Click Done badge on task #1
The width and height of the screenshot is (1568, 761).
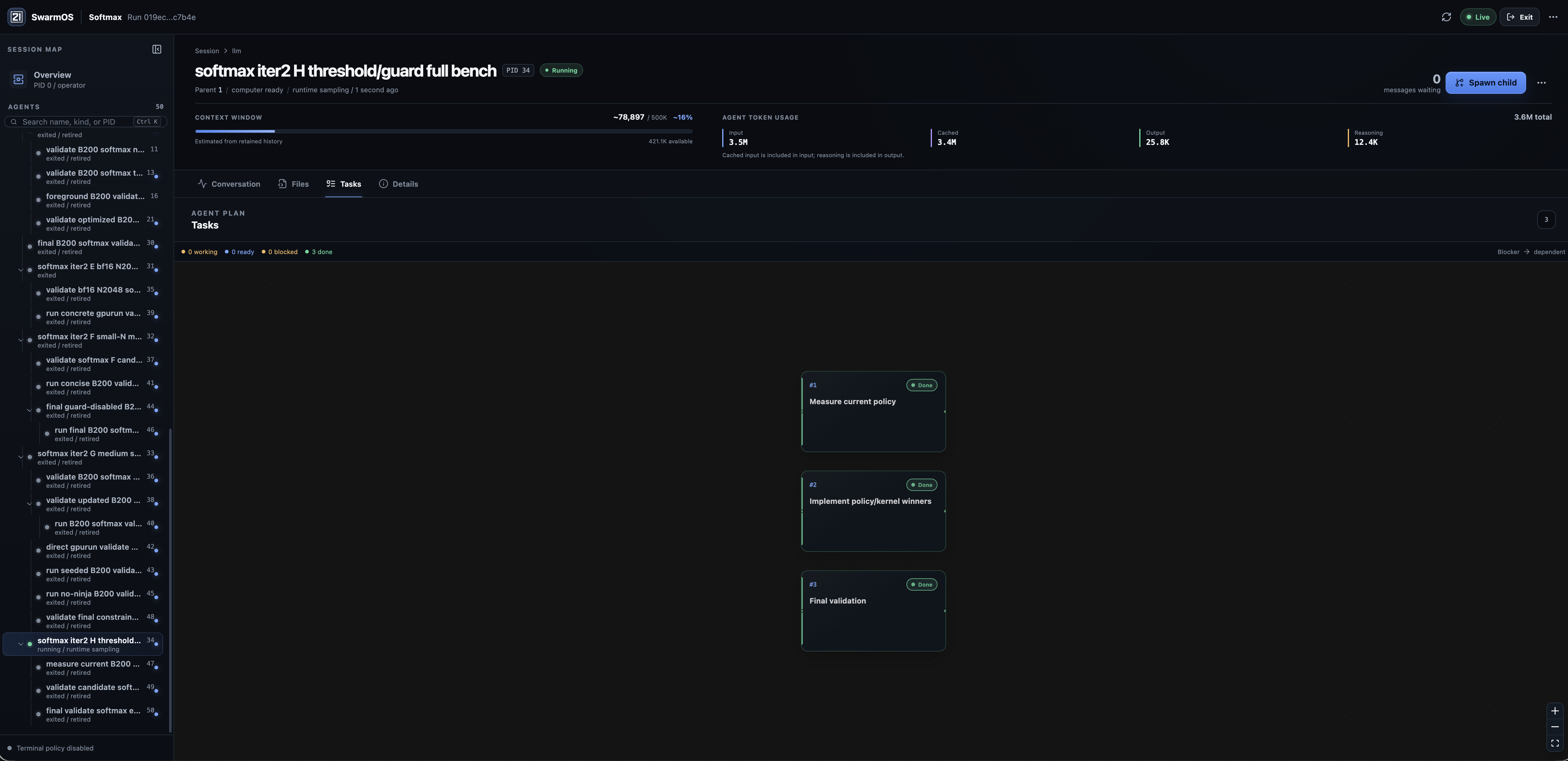click(921, 385)
